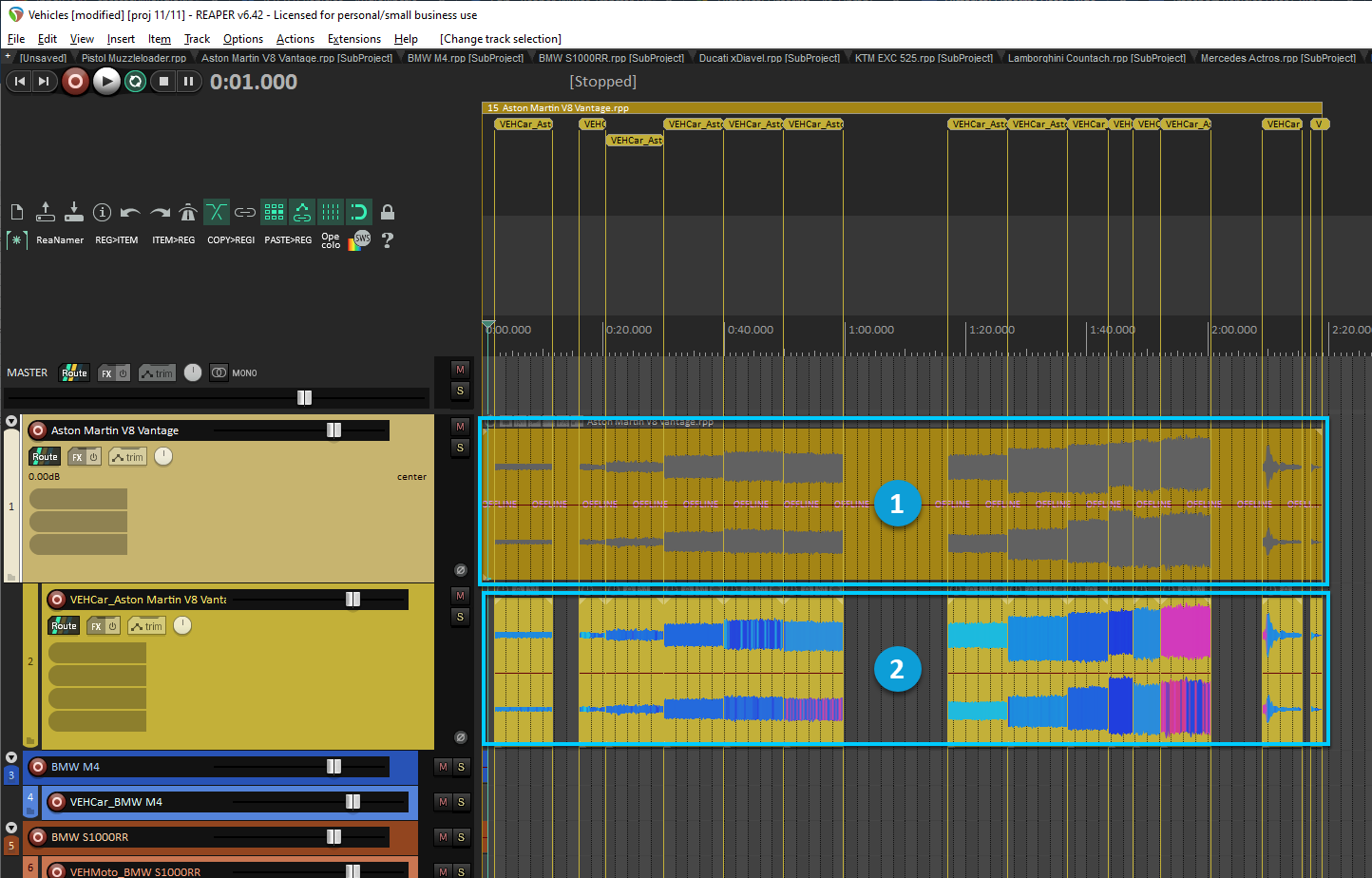Open project settings info icon
Image resolution: width=1372 pixels, height=878 pixels.
point(103,212)
